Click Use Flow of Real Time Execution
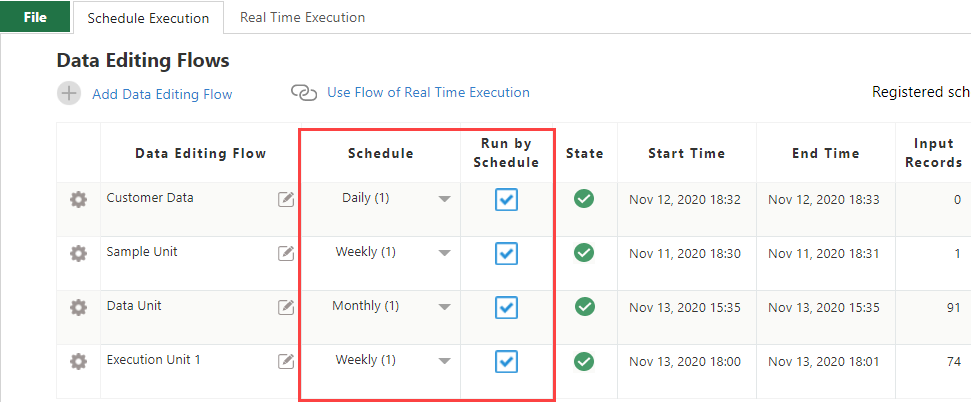971x402 pixels. pyautogui.click(x=429, y=92)
